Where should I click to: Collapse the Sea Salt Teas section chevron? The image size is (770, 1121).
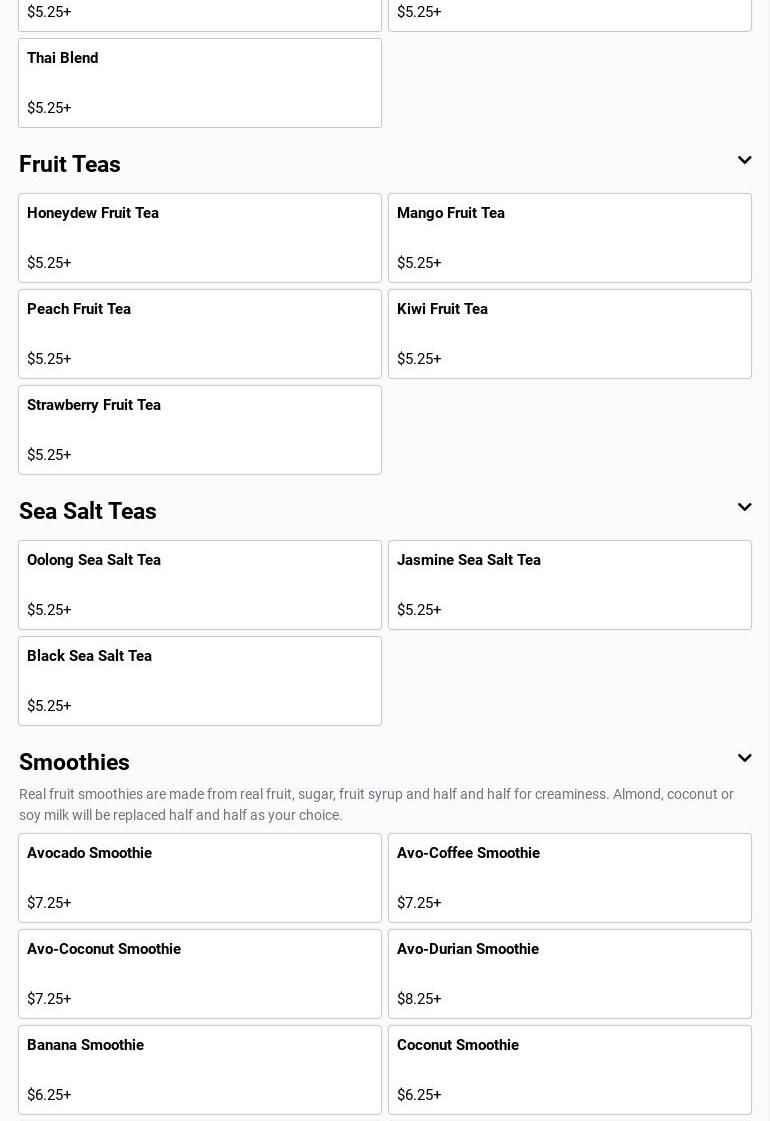coord(744,508)
